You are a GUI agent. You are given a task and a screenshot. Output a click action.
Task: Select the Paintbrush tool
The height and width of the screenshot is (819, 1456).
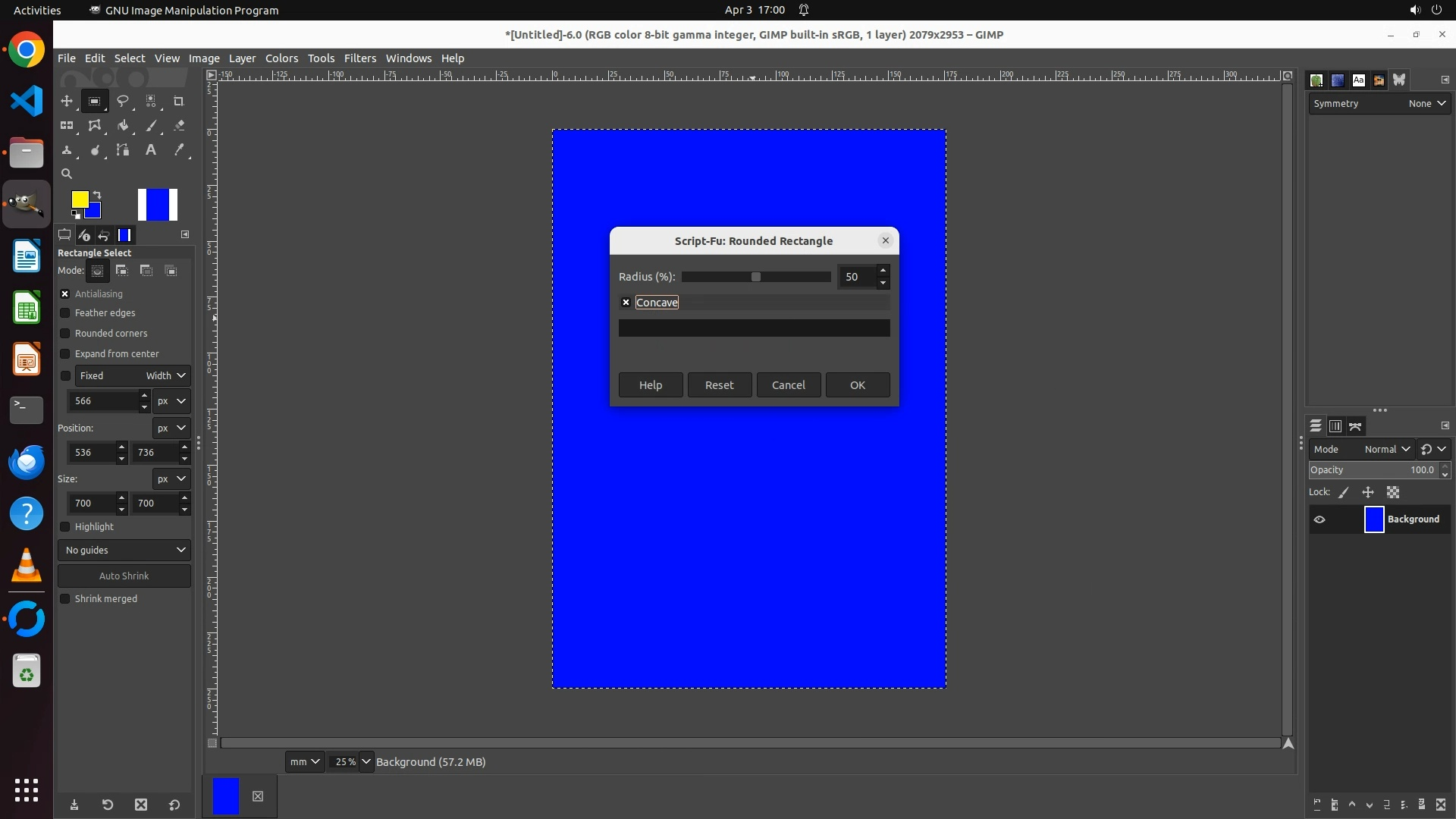point(151,126)
